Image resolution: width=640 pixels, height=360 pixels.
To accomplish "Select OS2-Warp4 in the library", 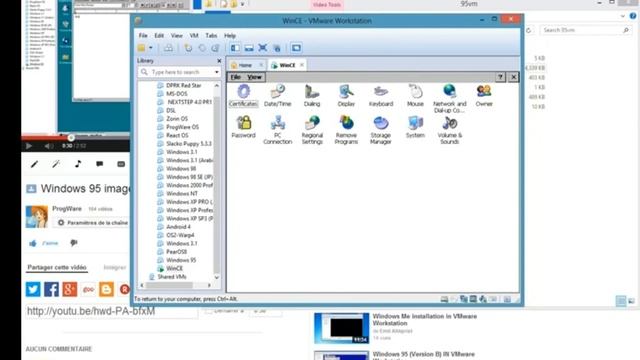I will click(x=180, y=235).
